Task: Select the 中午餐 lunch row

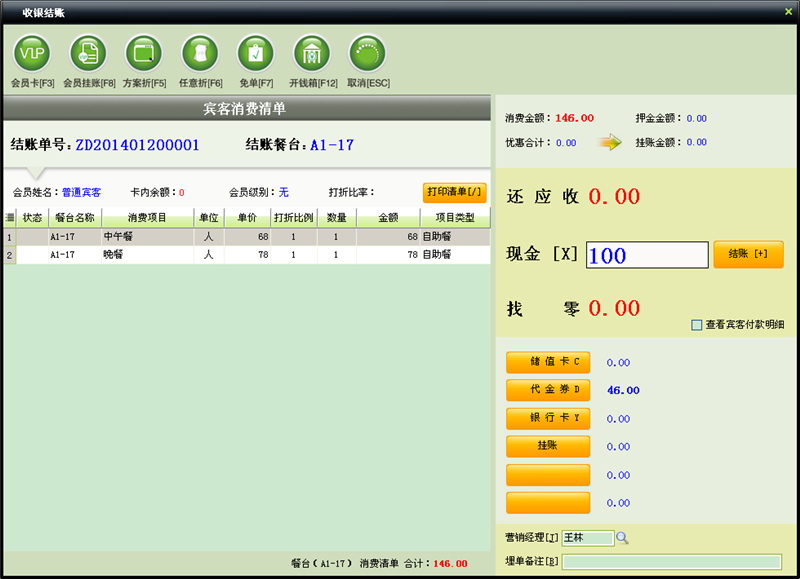Action: tap(147, 238)
